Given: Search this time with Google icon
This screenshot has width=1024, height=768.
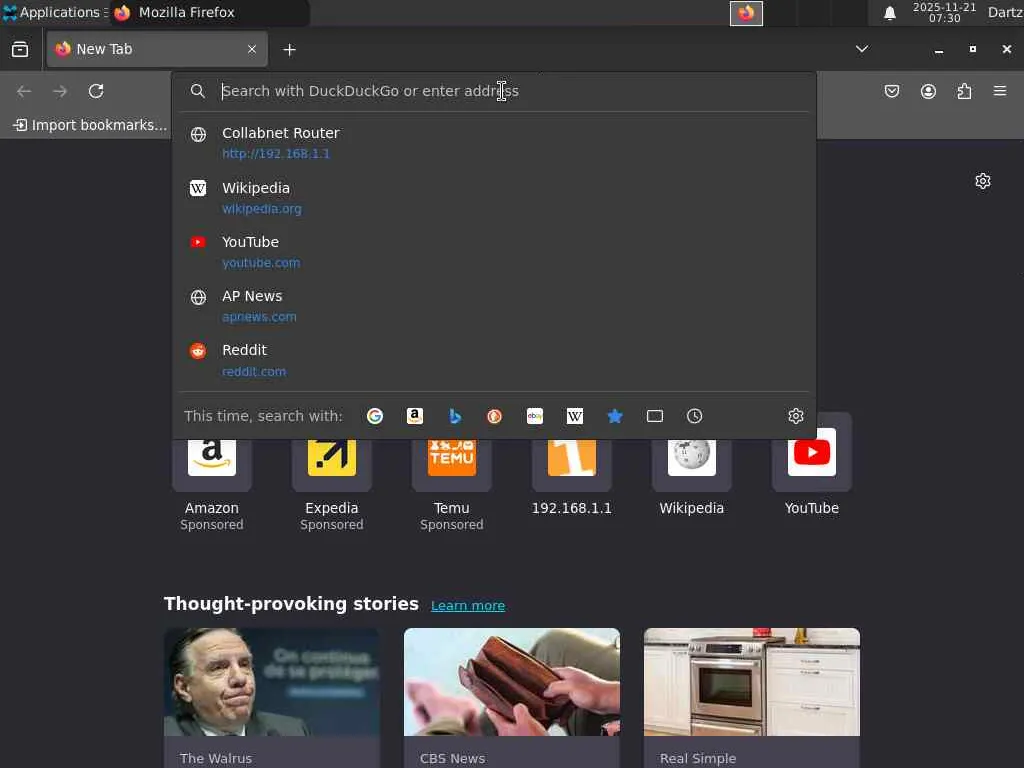Looking at the screenshot, I should tap(375, 416).
